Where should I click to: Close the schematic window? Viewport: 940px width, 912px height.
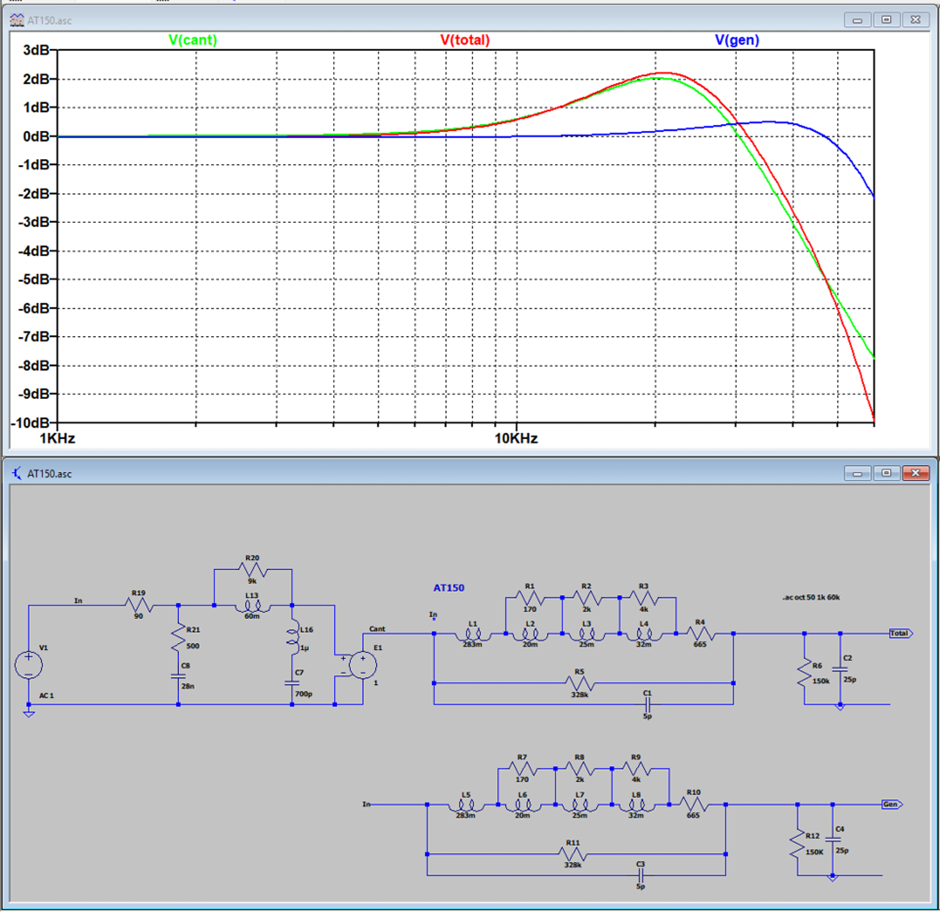tap(915, 473)
